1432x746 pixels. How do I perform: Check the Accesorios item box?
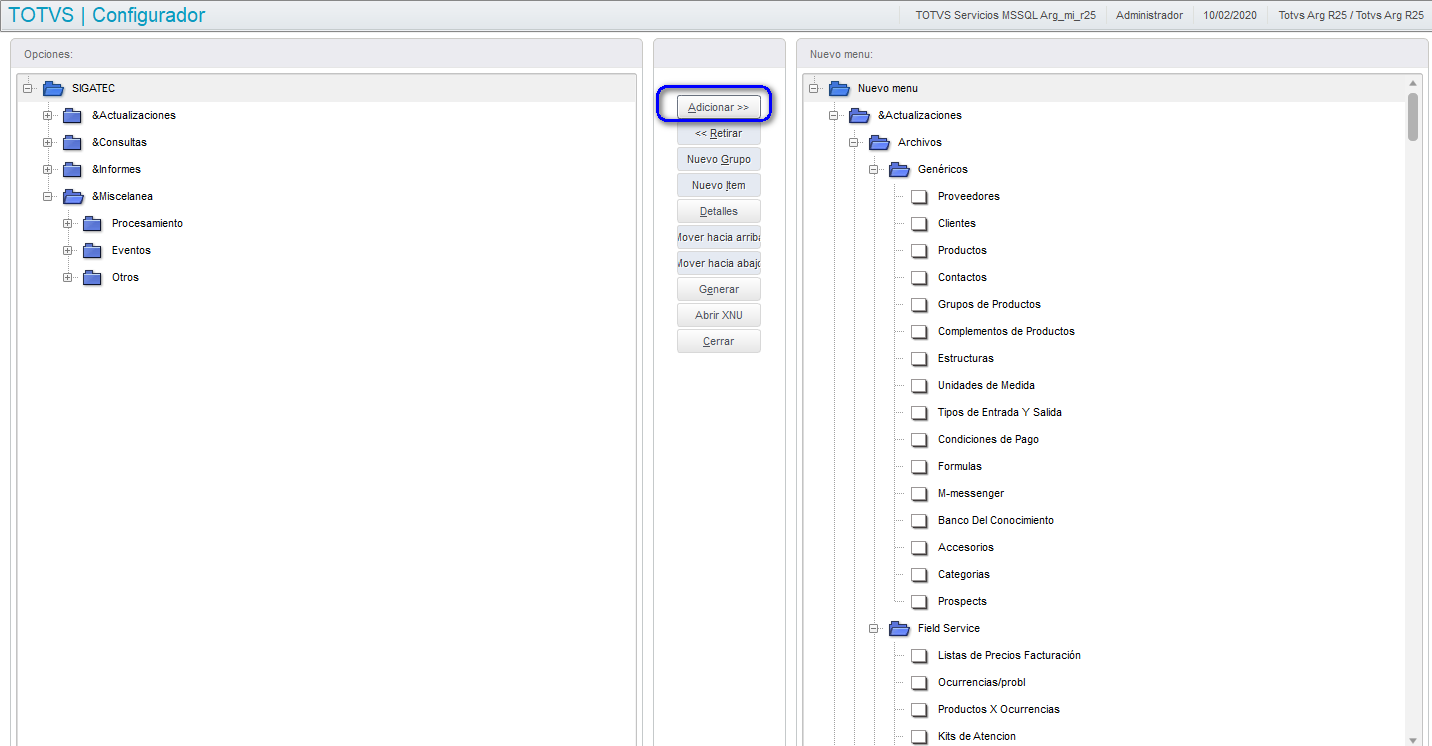pyautogui.click(x=919, y=548)
